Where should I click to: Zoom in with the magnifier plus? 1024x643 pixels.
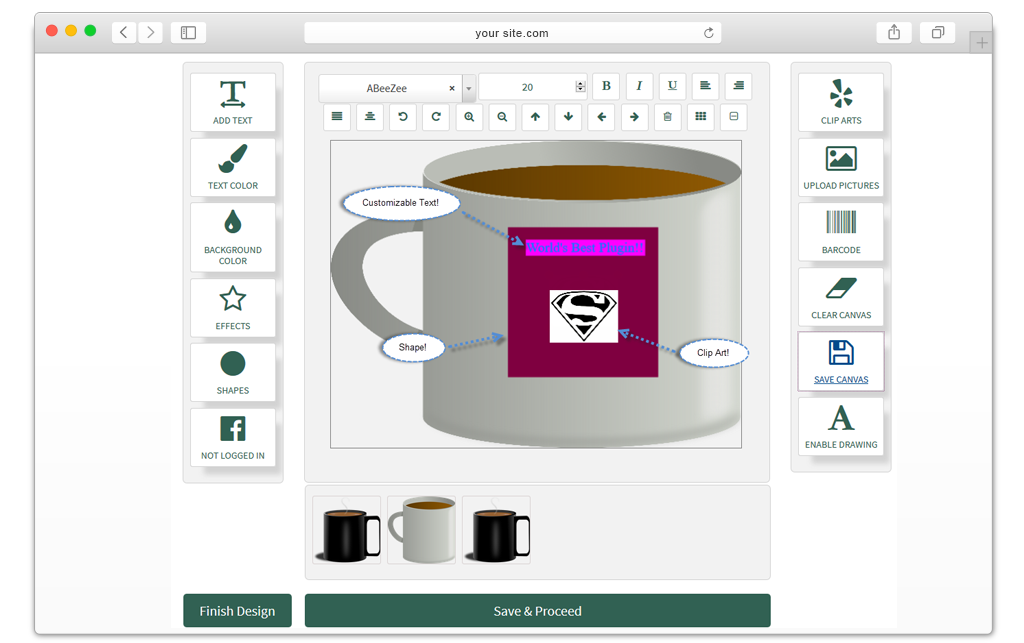[469, 116]
